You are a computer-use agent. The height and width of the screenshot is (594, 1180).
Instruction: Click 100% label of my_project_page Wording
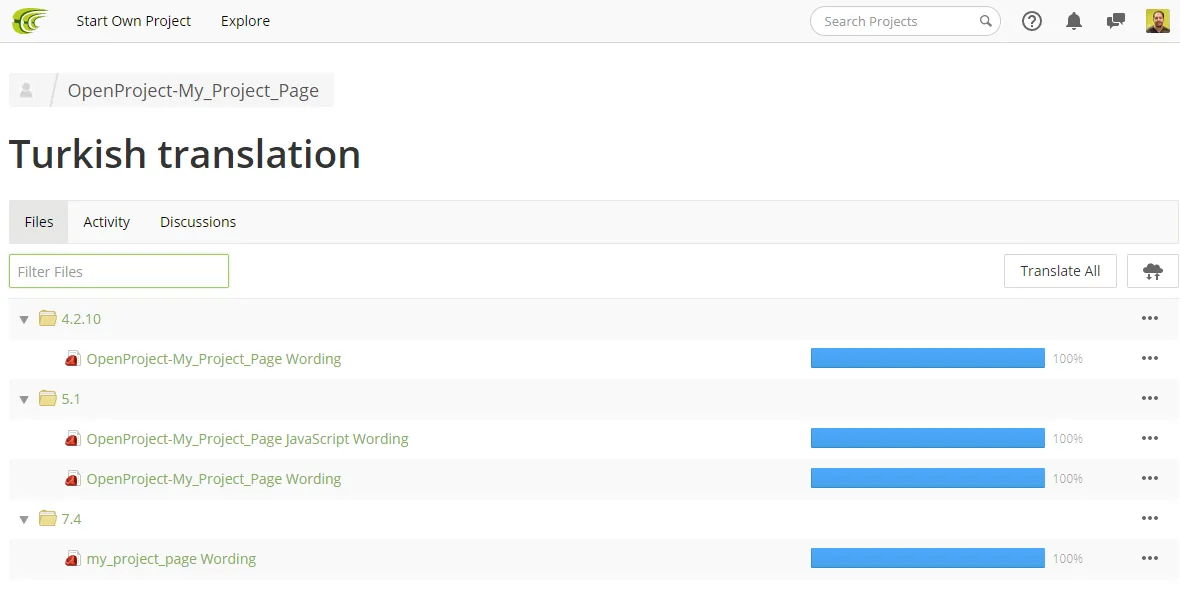1067,558
